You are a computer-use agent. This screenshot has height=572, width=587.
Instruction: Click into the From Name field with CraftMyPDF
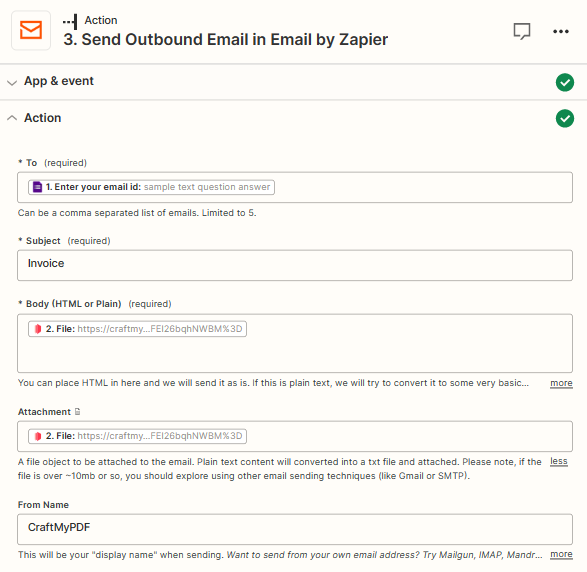295,529
